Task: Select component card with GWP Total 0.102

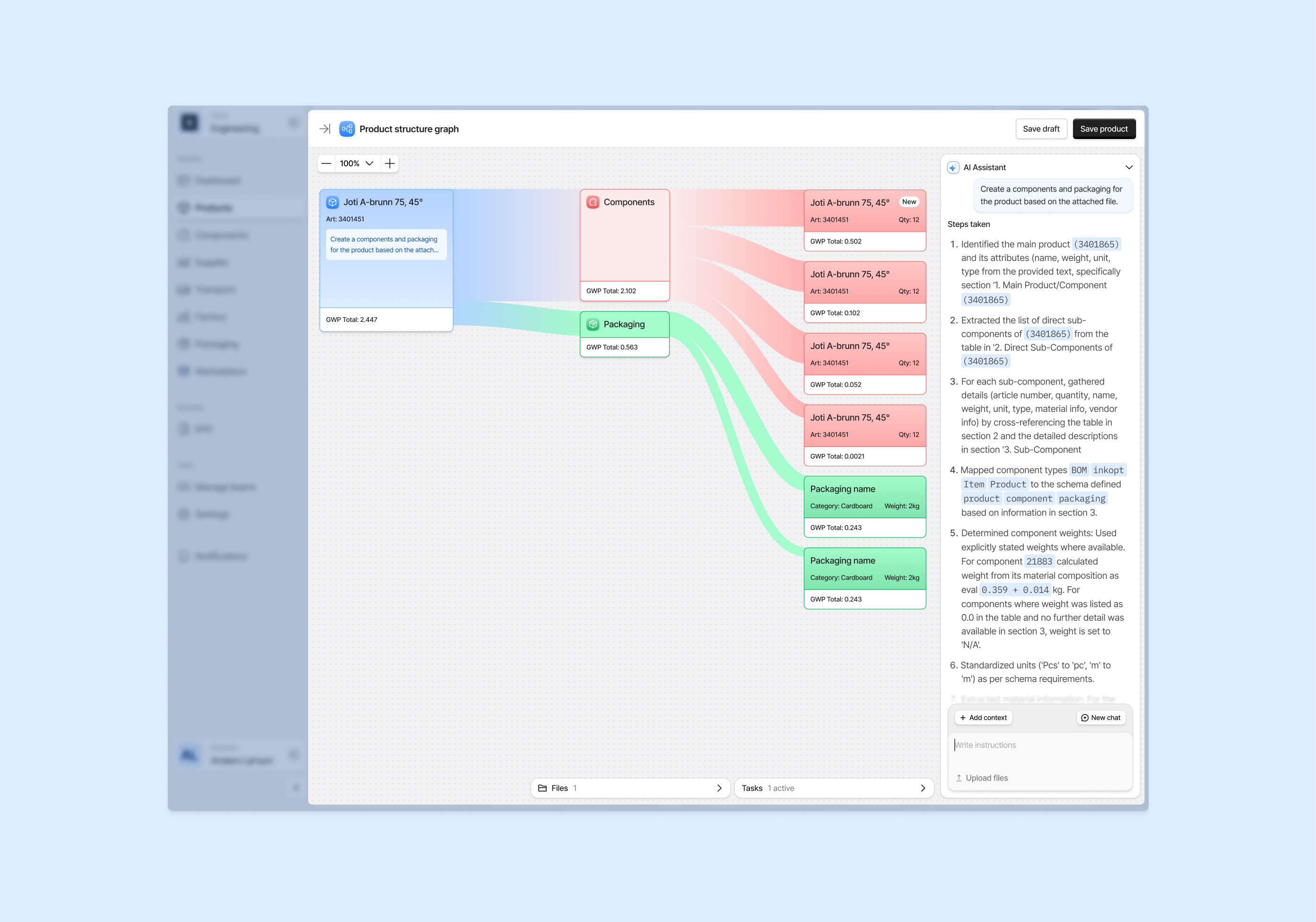Action: [864, 292]
